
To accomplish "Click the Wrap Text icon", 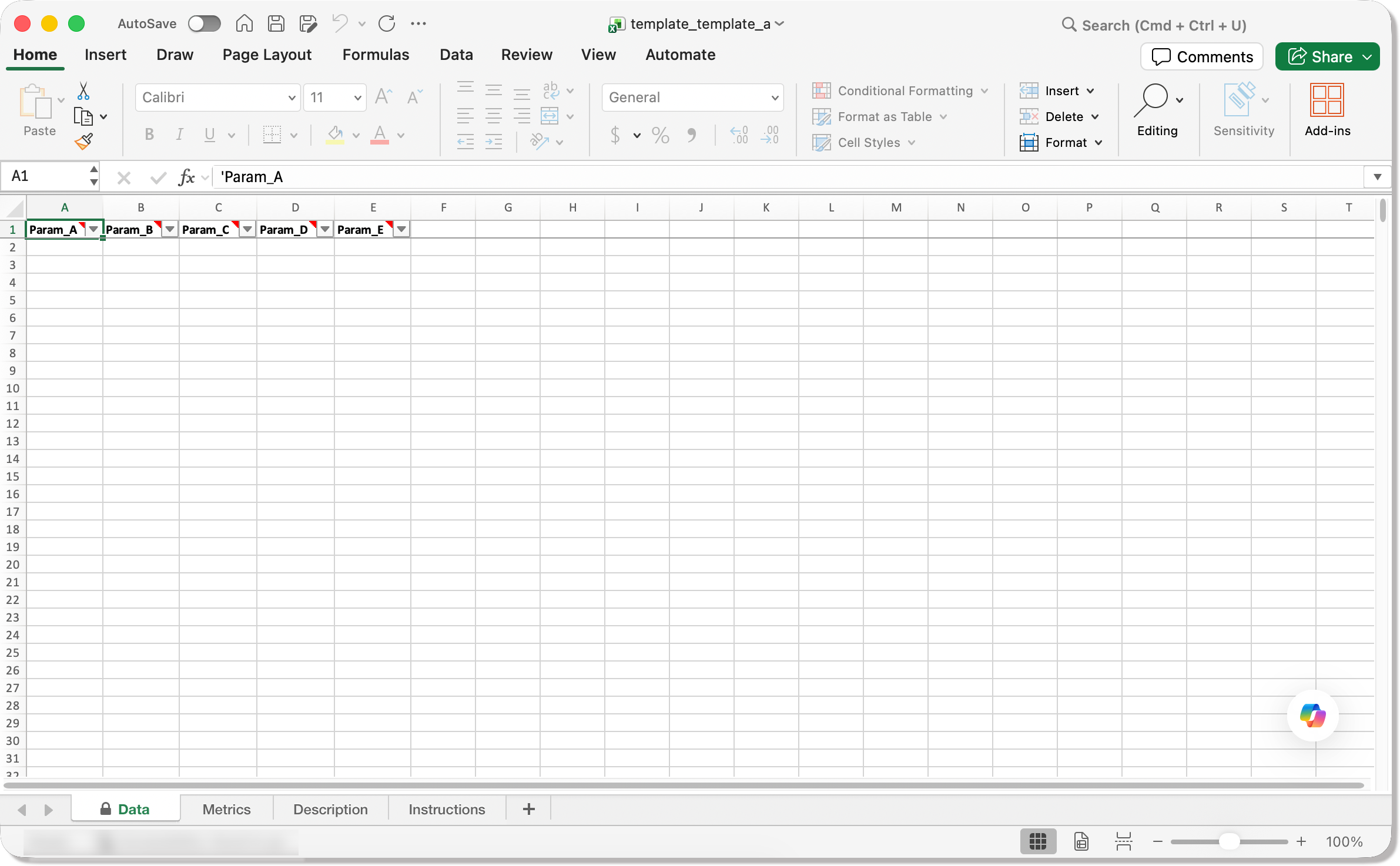I will 551,90.
